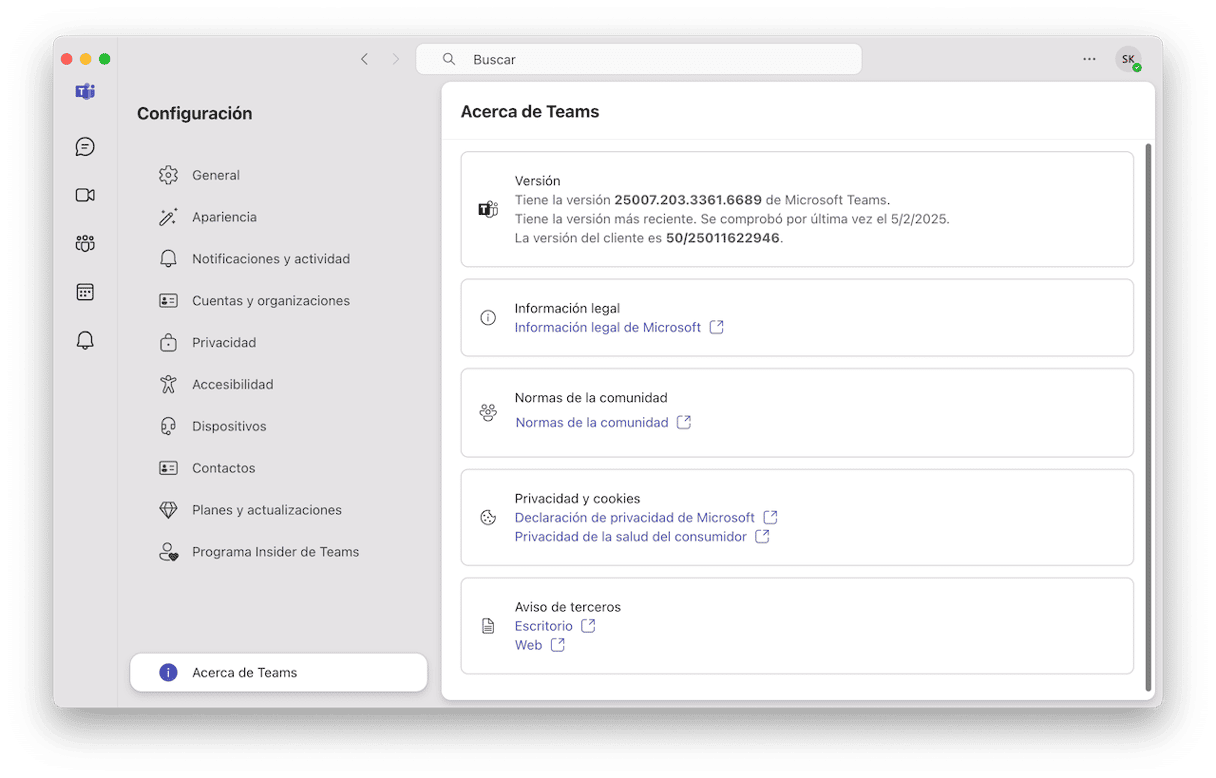Open the video Meet icon in the sidebar
The width and height of the screenshot is (1216, 778).
[x=85, y=195]
